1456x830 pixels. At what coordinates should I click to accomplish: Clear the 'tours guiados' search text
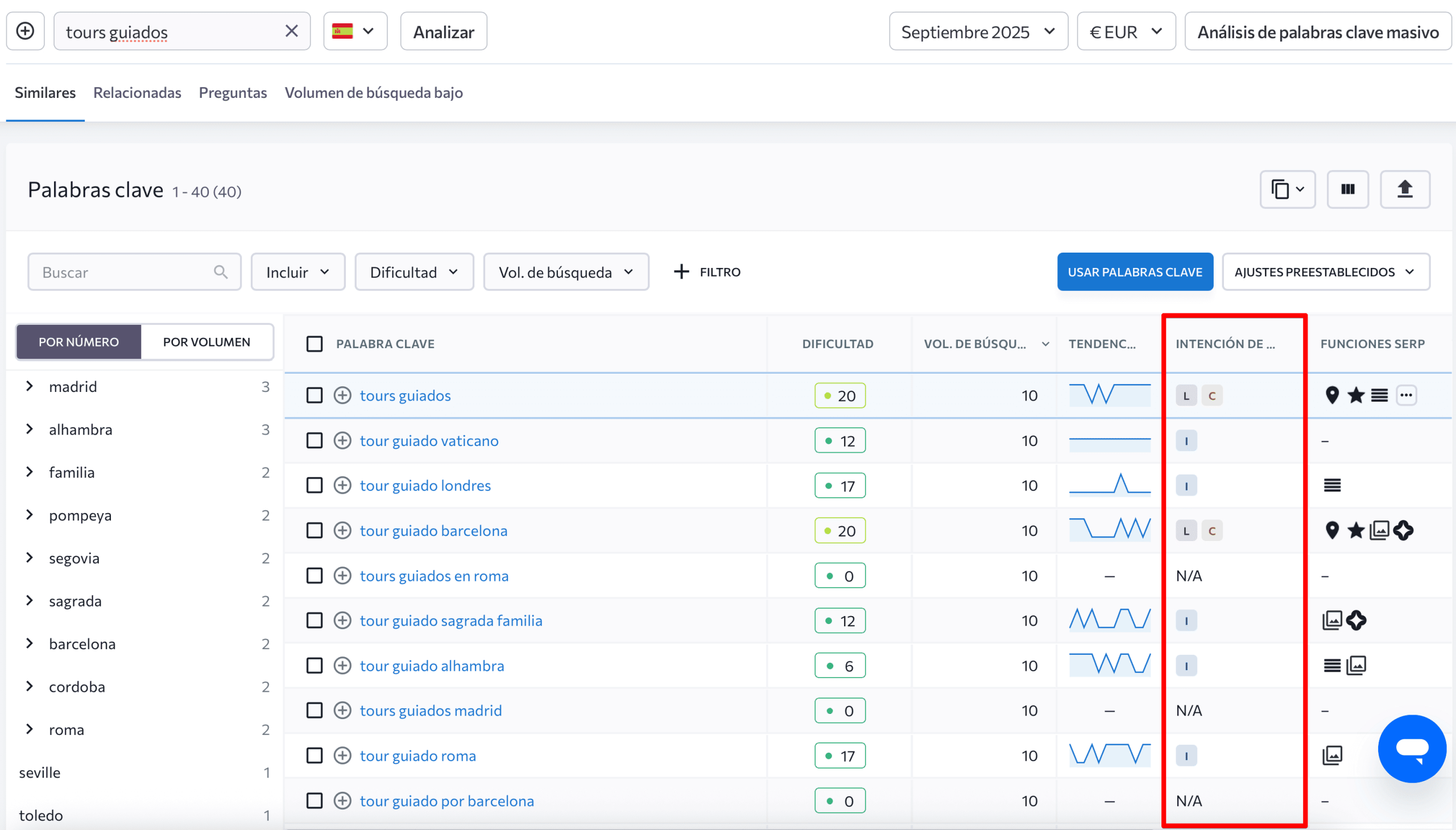coord(291,31)
